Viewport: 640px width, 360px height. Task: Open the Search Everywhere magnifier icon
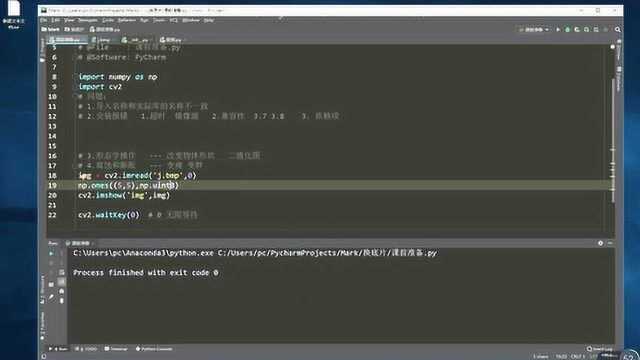[x=618, y=29]
